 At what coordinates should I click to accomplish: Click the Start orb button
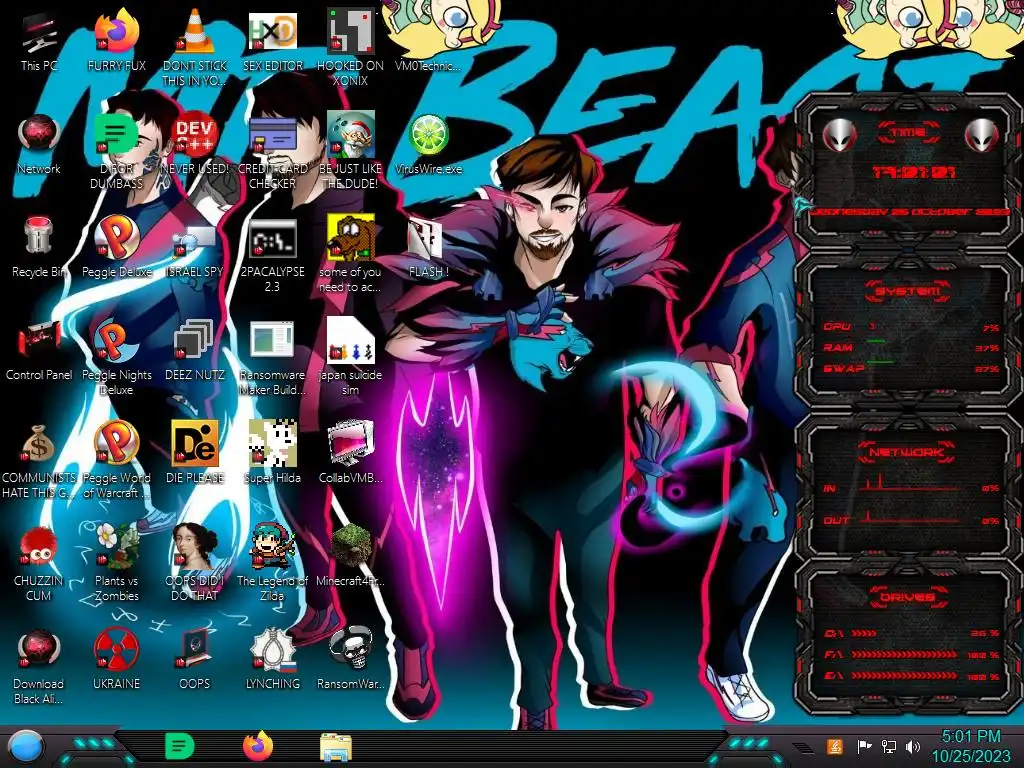pyautogui.click(x=25, y=747)
